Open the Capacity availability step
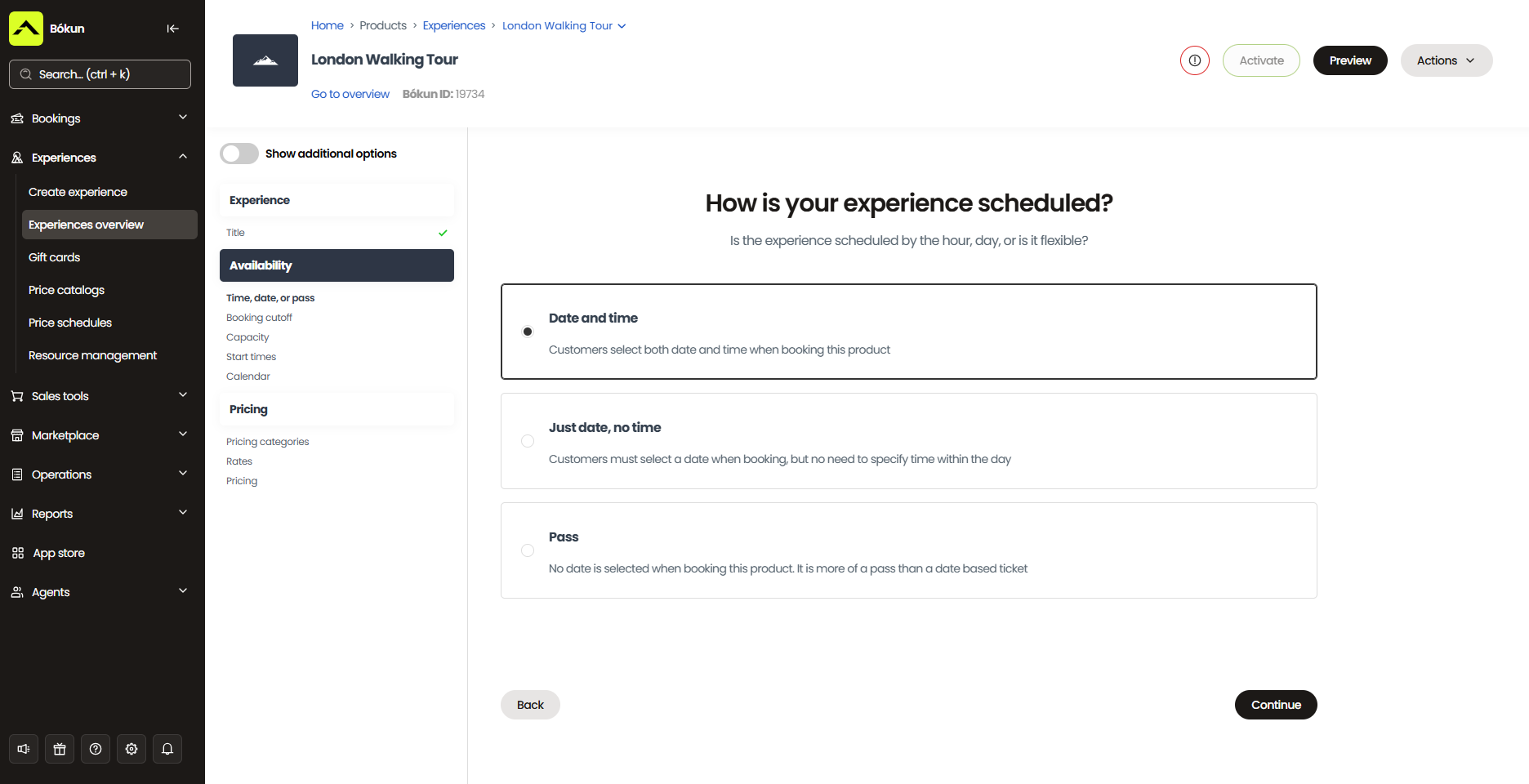The width and height of the screenshot is (1529, 784). pyautogui.click(x=247, y=336)
